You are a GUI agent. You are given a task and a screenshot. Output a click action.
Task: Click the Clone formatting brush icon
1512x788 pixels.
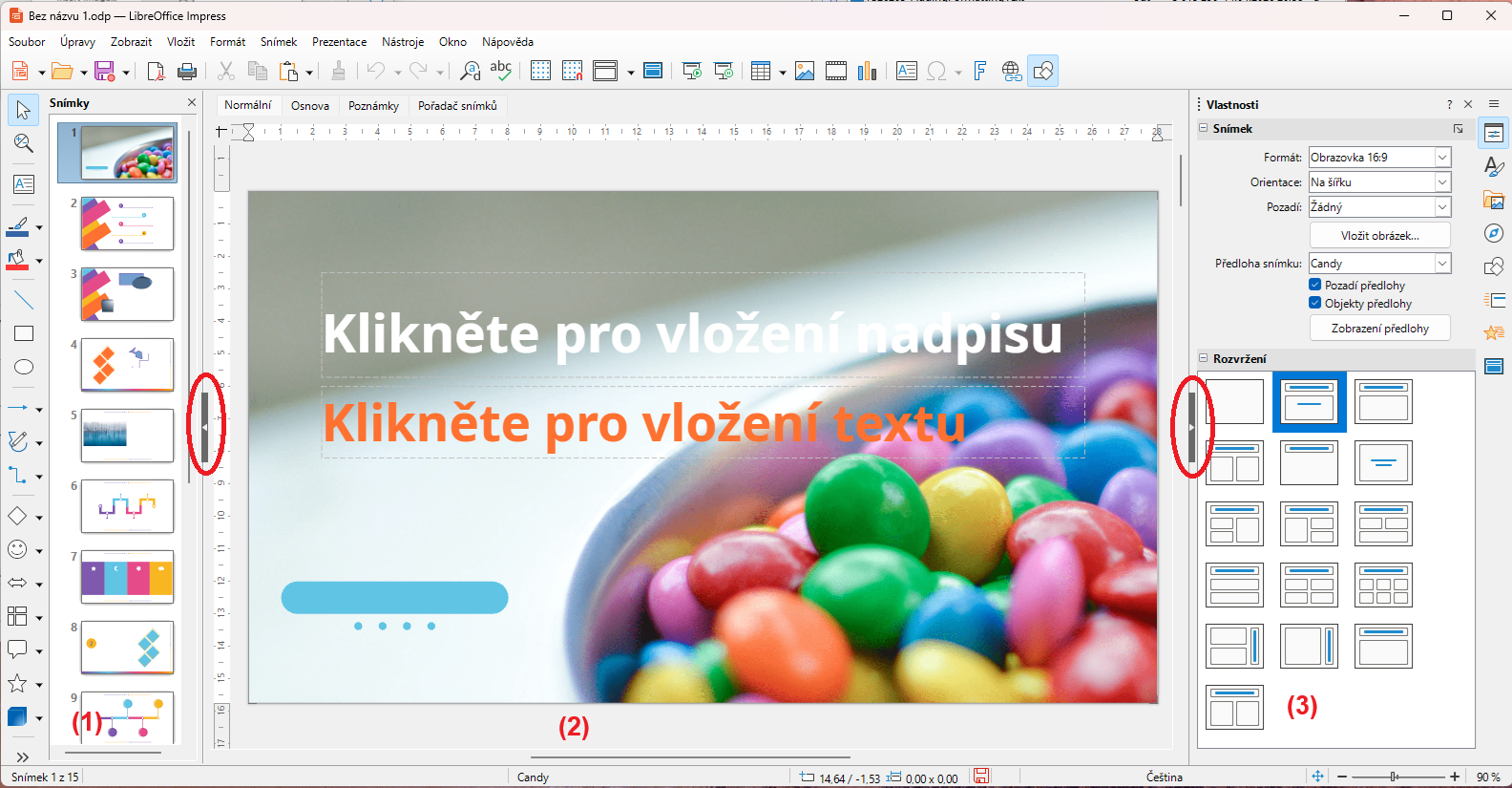(338, 71)
